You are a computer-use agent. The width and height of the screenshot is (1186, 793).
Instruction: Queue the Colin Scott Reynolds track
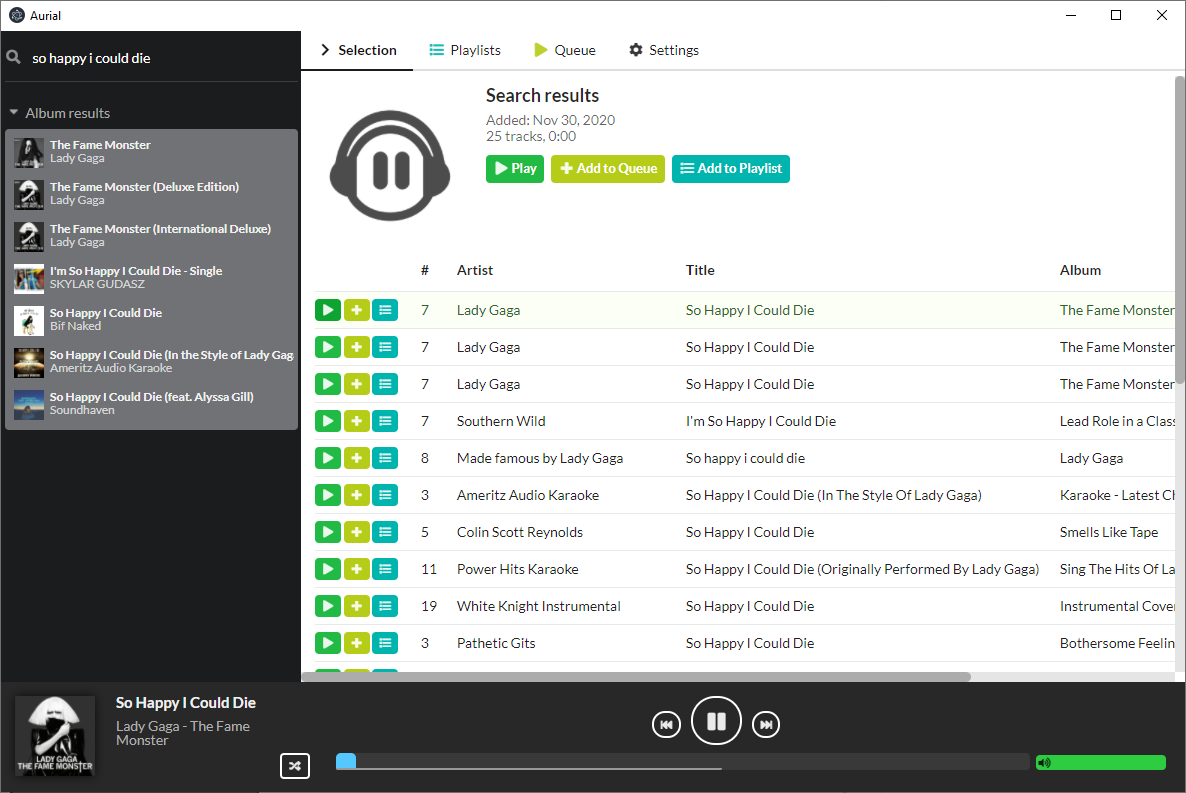pos(356,533)
